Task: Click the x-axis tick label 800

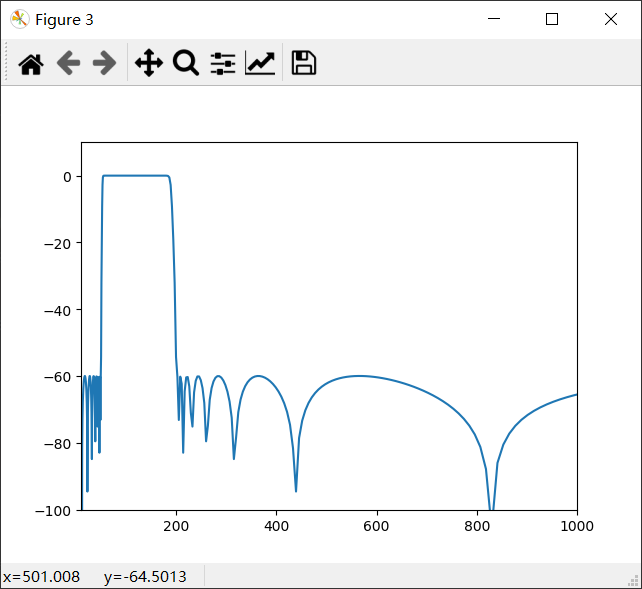Action: (x=477, y=526)
